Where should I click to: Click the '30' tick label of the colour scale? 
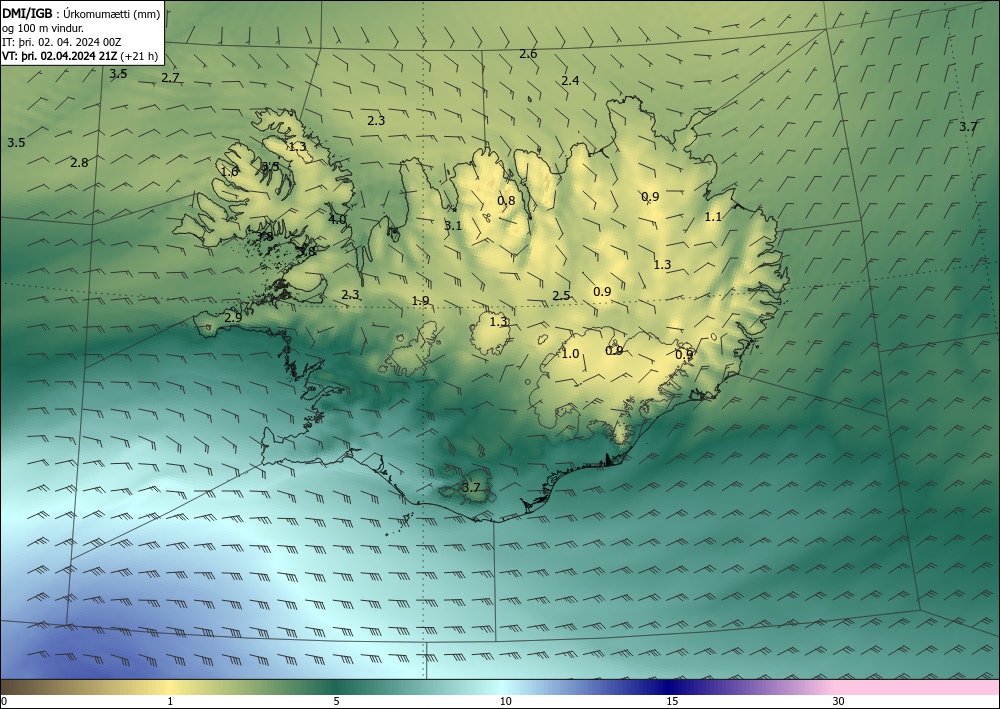click(x=839, y=702)
